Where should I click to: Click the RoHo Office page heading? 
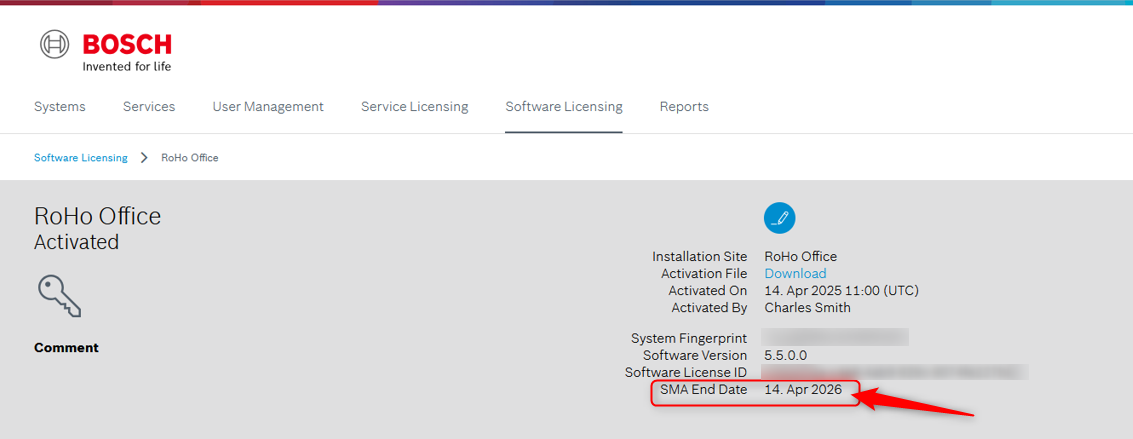(97, 216)
